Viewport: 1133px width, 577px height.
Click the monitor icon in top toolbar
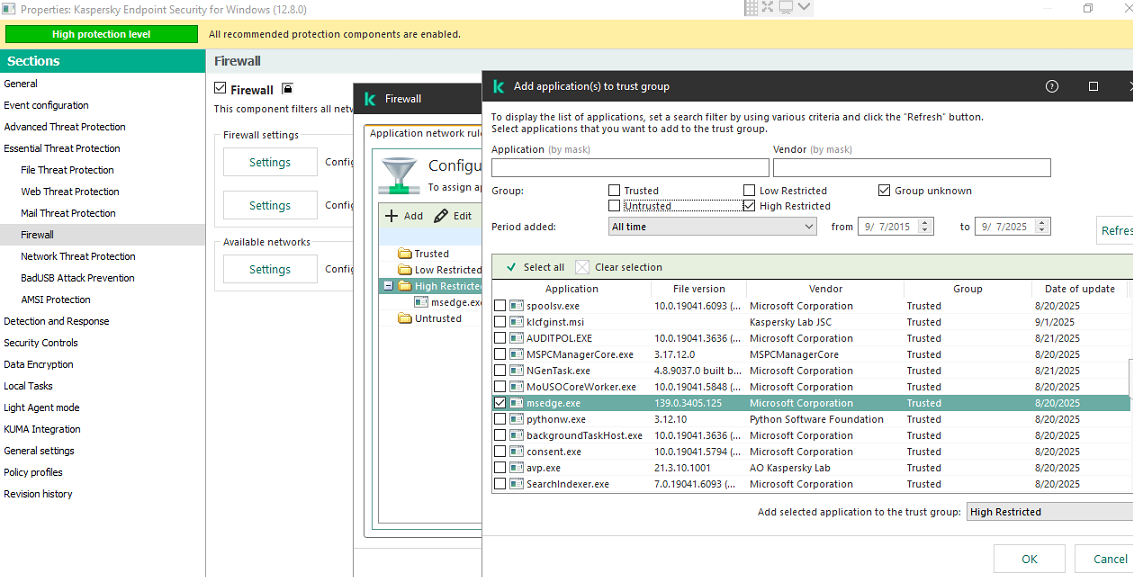[785, 7]
